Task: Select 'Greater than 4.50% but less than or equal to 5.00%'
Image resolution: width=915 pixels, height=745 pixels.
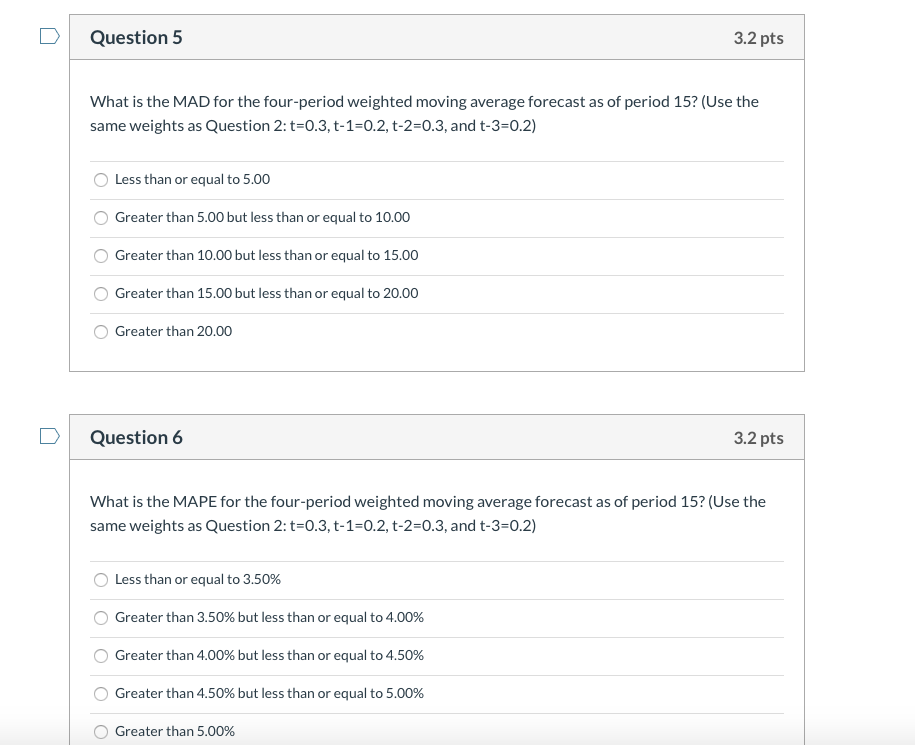Action: click(x=101, y=694)
